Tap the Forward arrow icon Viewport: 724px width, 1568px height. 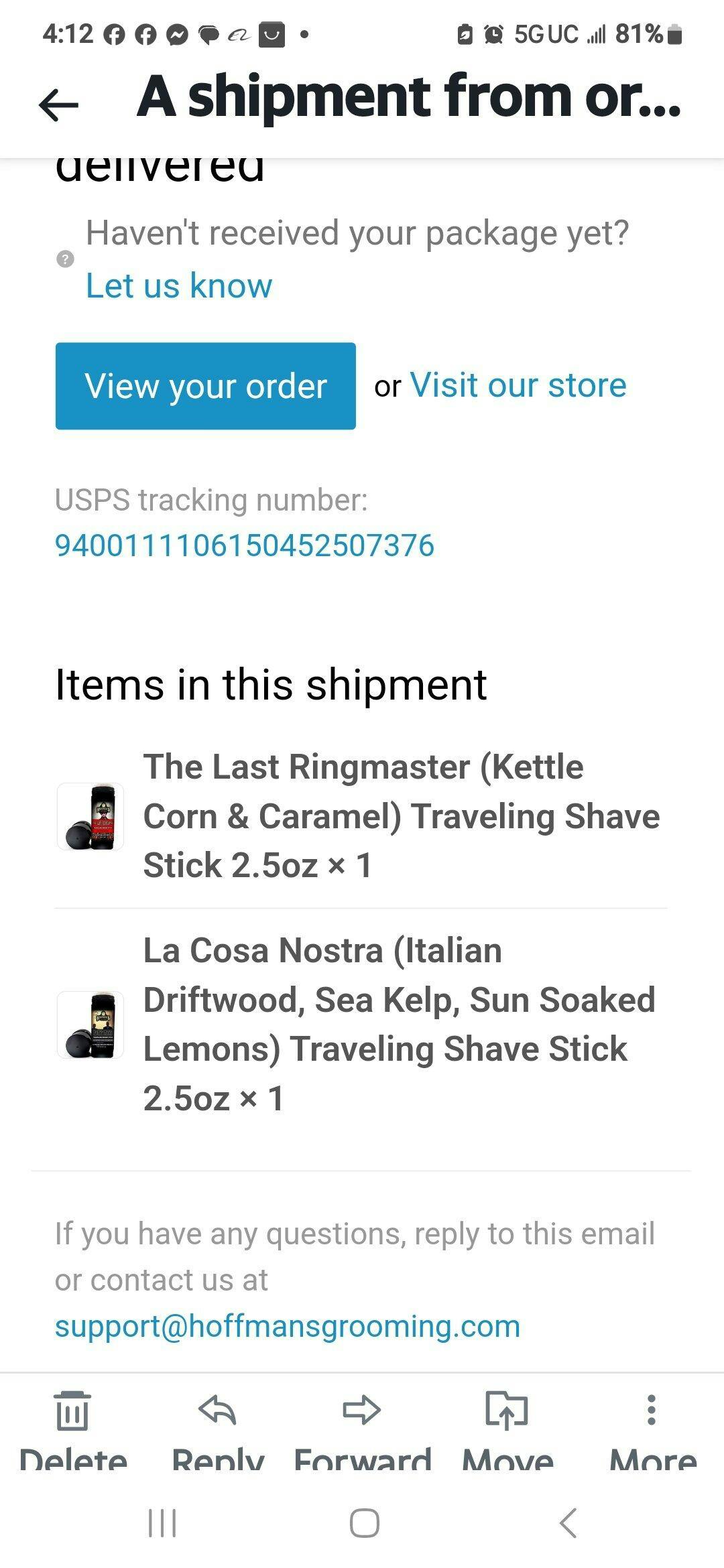[362, 1410]
